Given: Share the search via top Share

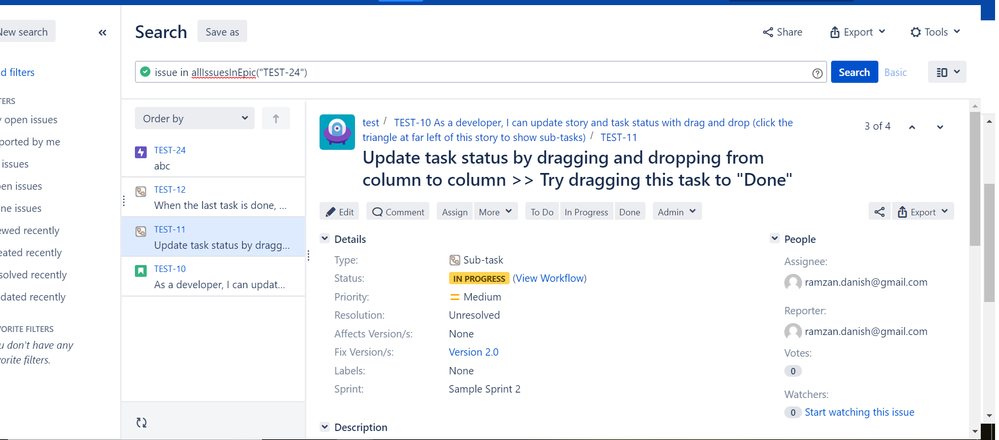Looking at the screenshot, I should [x=782, y=32].
